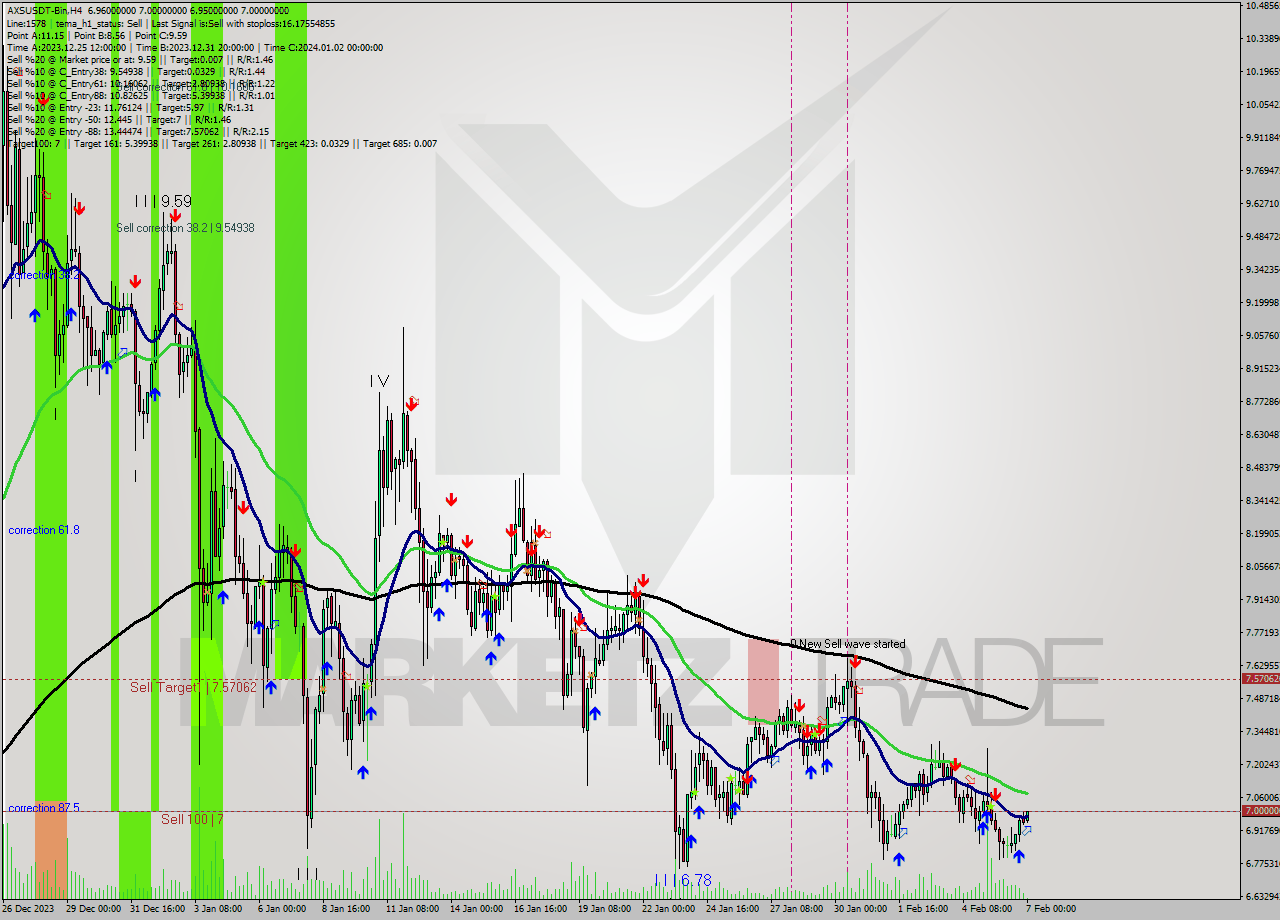
Task: Click the 'I V' wave label
Action: coord(378,380)
